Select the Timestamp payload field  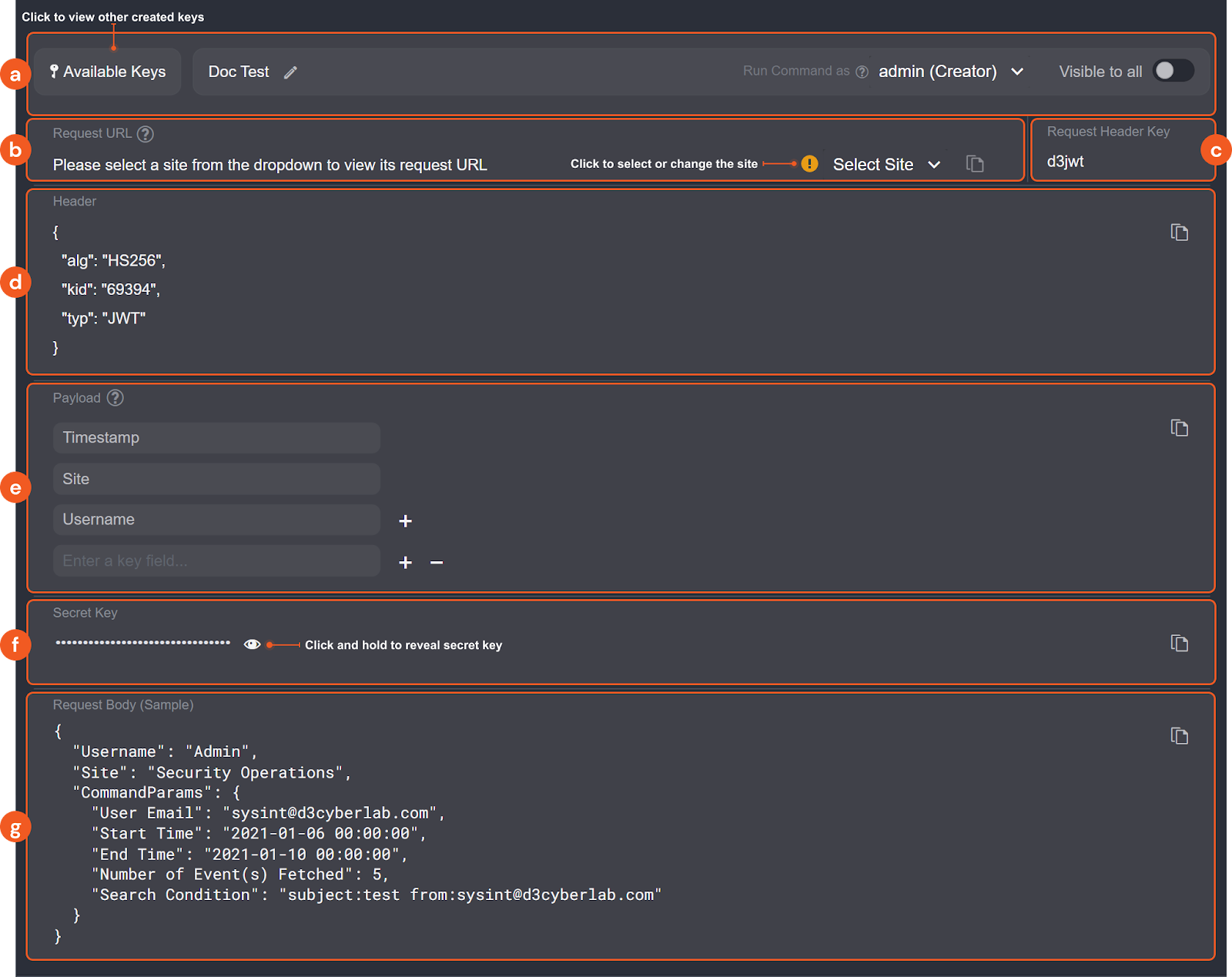216,437
